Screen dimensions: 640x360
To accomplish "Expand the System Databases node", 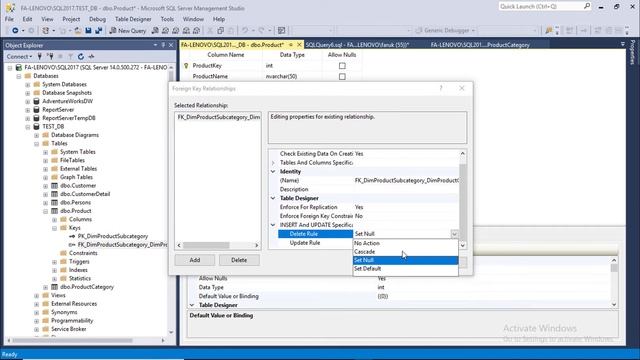I will 28,84.
